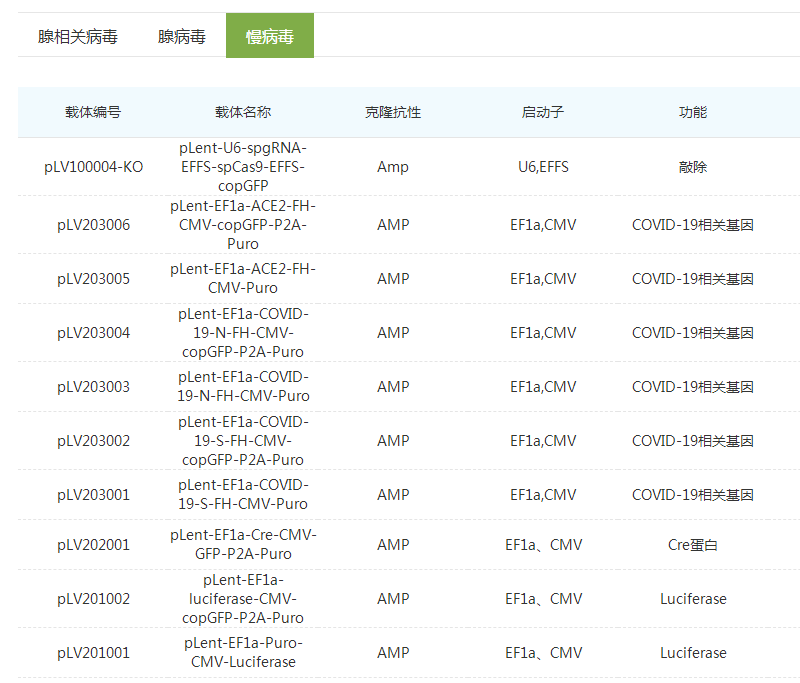Click the 功能 column header

[x=693, y=112]
